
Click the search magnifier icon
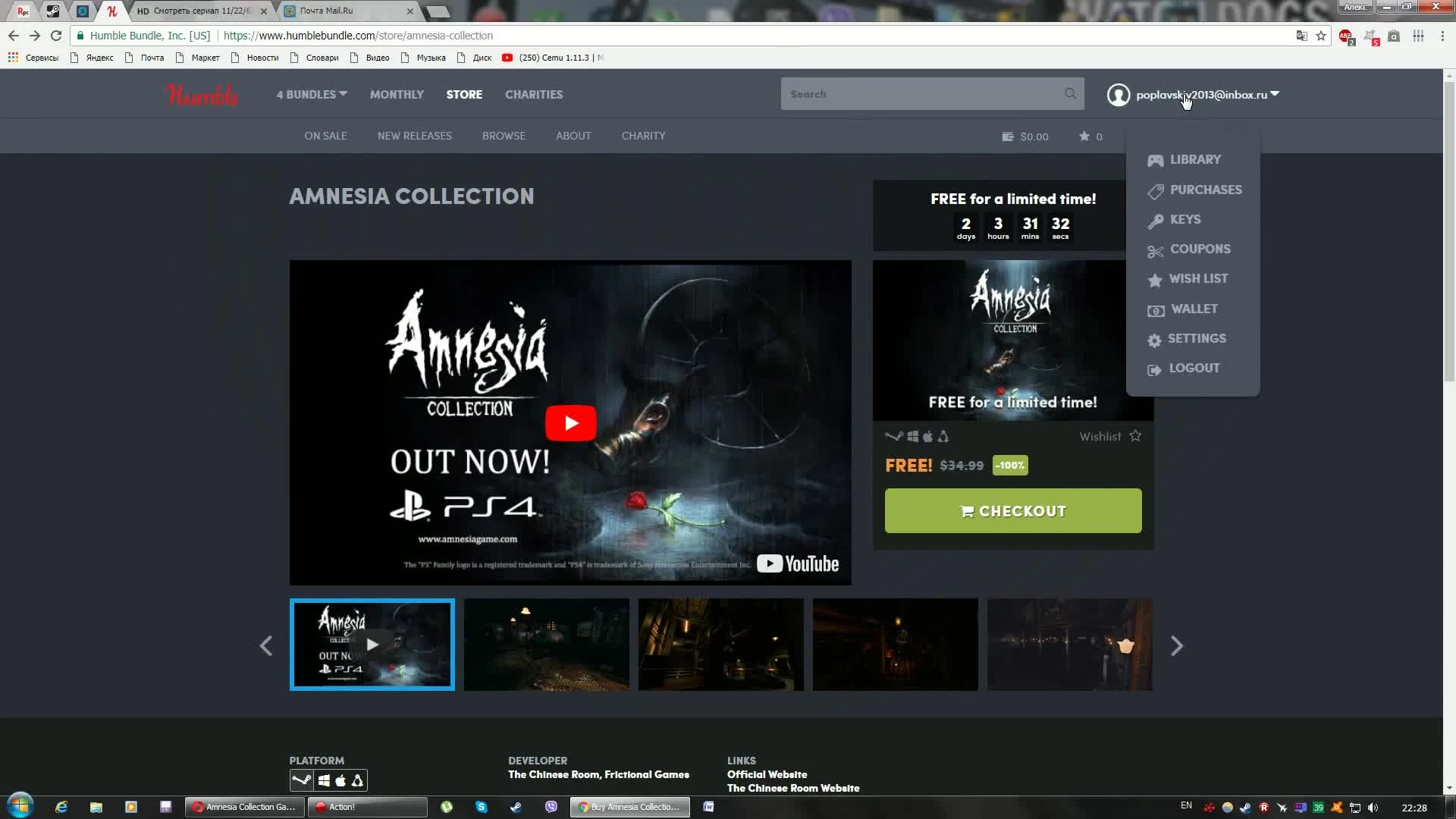[1070, 94]
